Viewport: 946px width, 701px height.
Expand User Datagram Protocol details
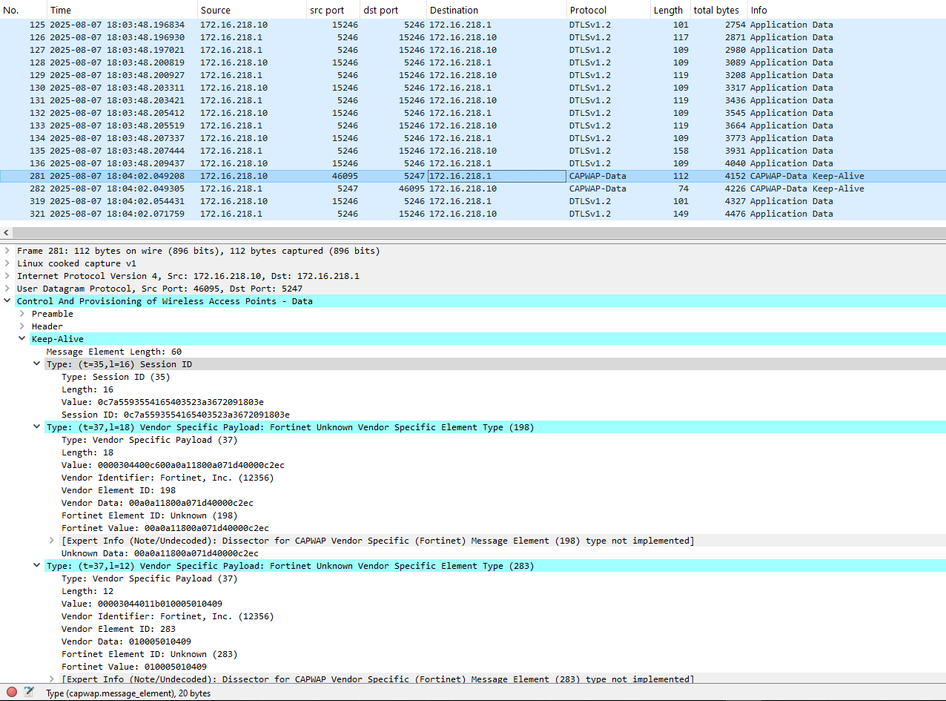click(x=7, y=288)
